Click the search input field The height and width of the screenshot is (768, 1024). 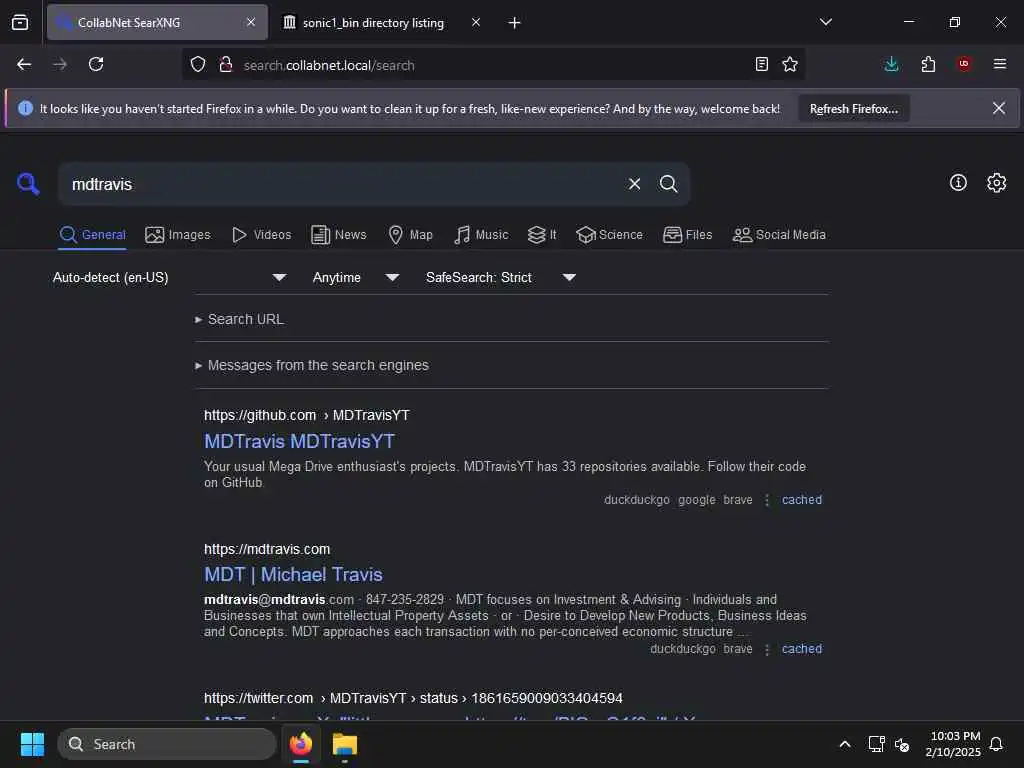click(x=340, y=184)
